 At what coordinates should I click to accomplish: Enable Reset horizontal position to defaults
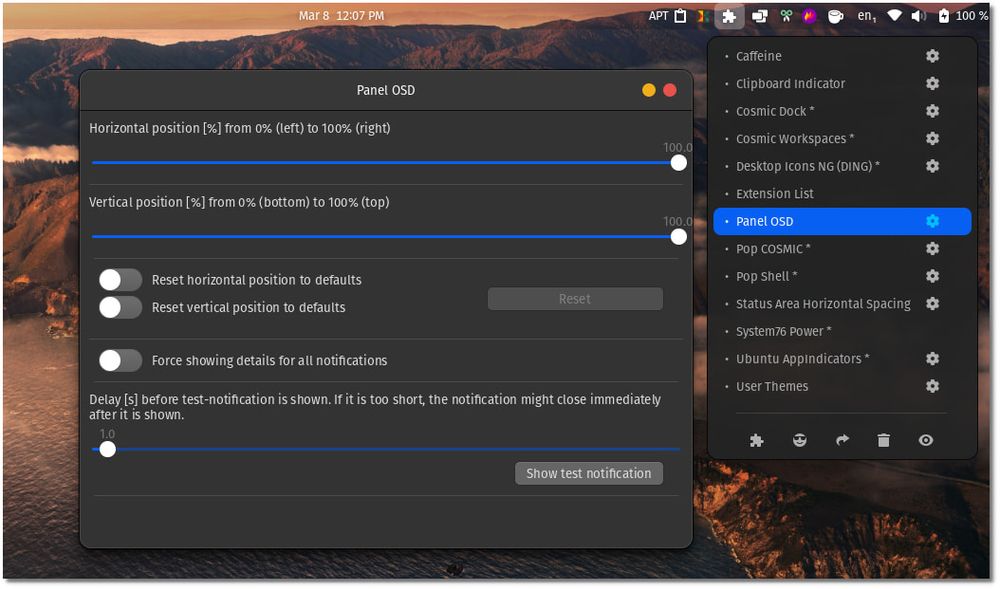point(120,279)
